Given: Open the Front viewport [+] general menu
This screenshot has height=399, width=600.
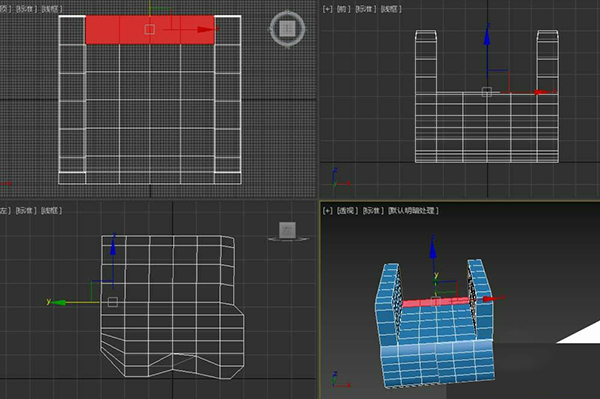Looking at the screenshot, I should 327,9.
